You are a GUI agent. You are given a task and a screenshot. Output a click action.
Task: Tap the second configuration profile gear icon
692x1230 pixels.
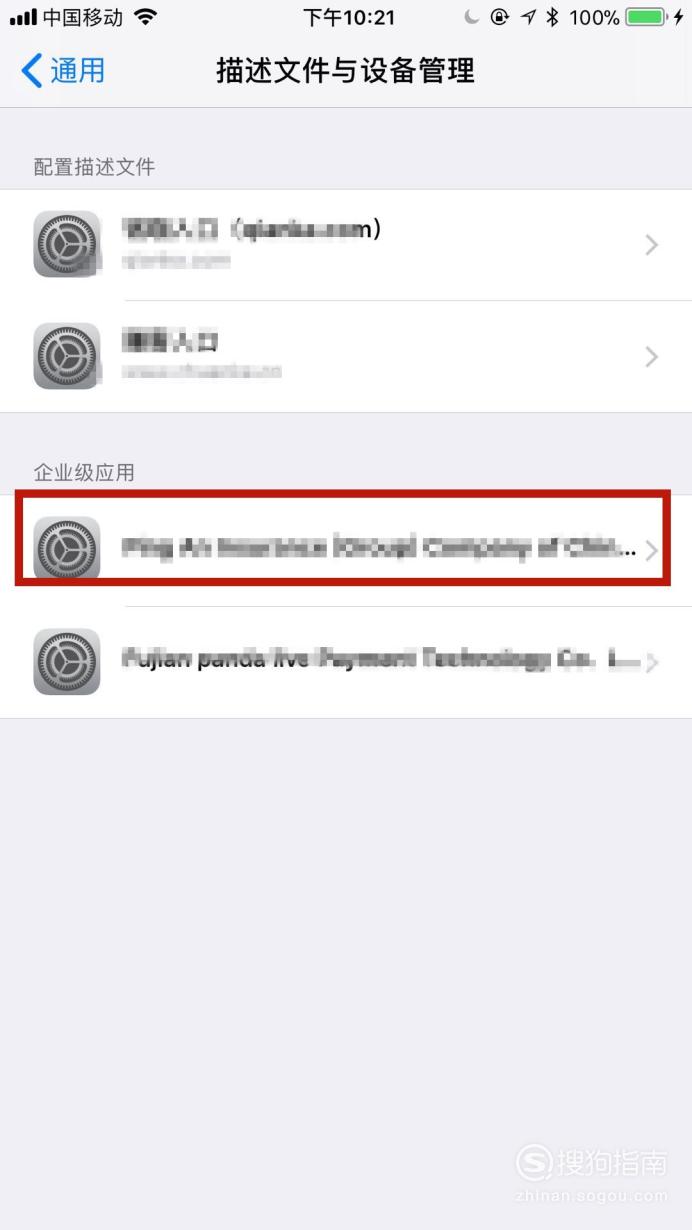(x=67, y=356)
